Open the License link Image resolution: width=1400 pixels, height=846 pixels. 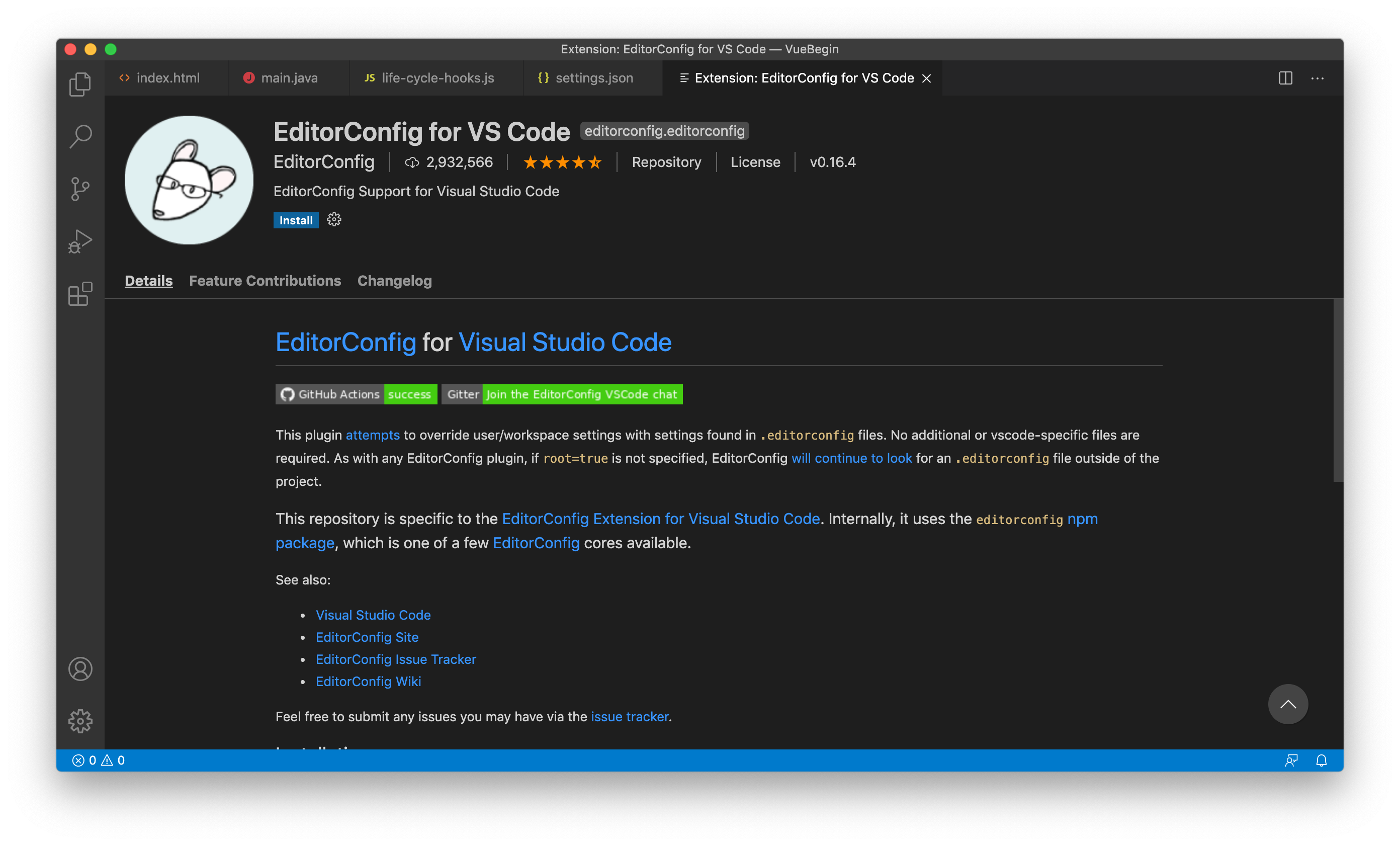click(755, 162)
